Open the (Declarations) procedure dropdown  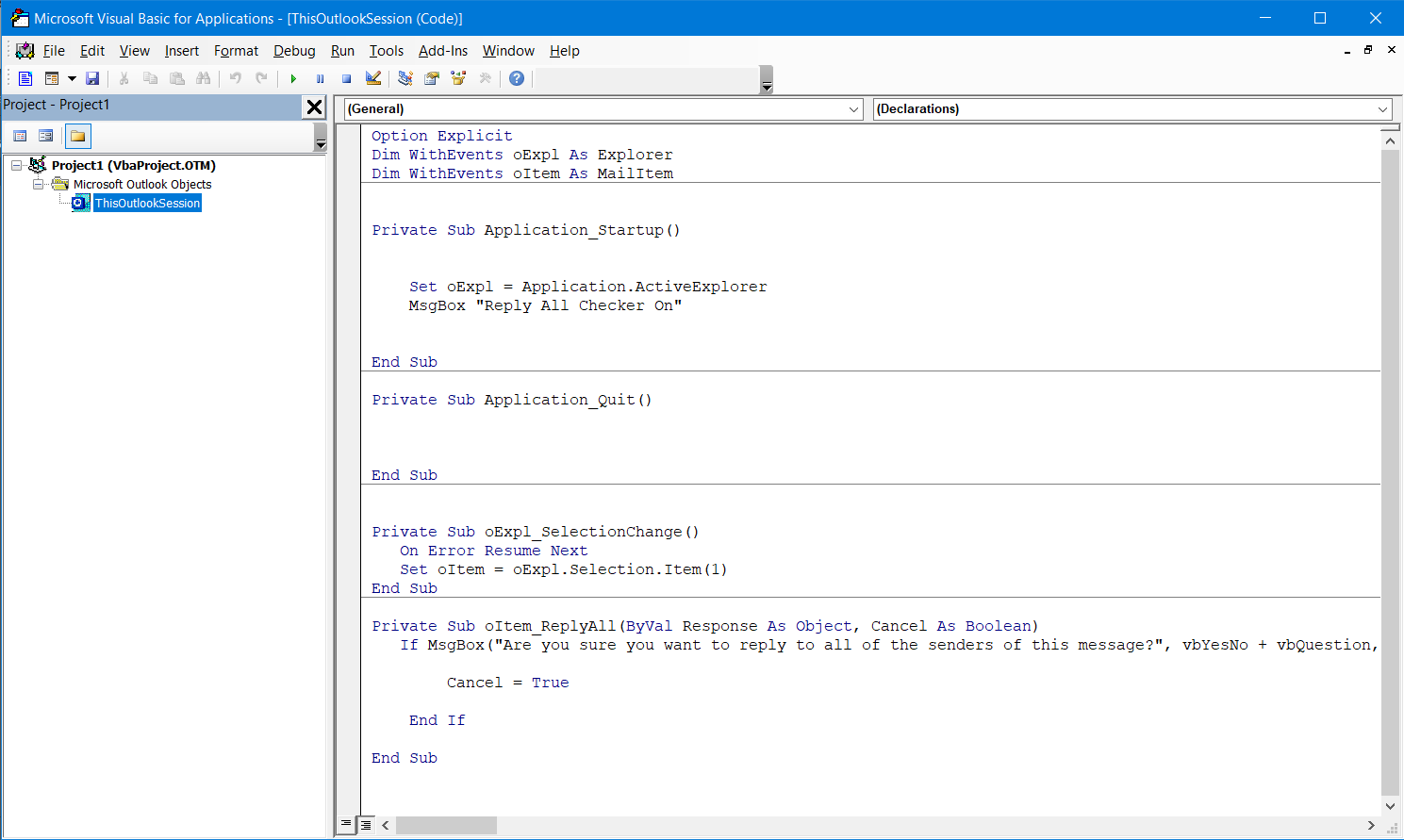coord(1132,109)
